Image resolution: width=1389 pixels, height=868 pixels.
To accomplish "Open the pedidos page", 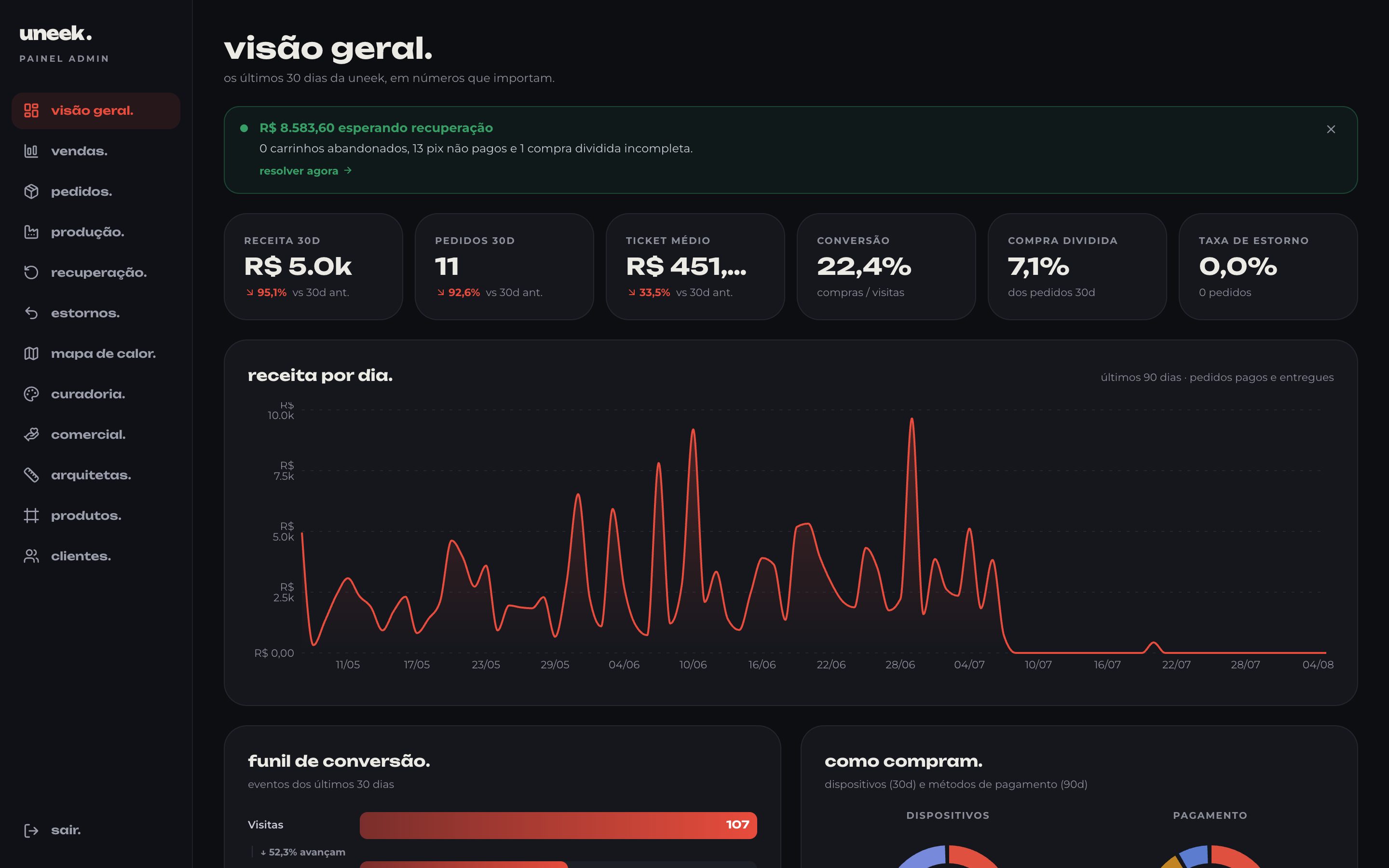I will (x=96, y=191).
